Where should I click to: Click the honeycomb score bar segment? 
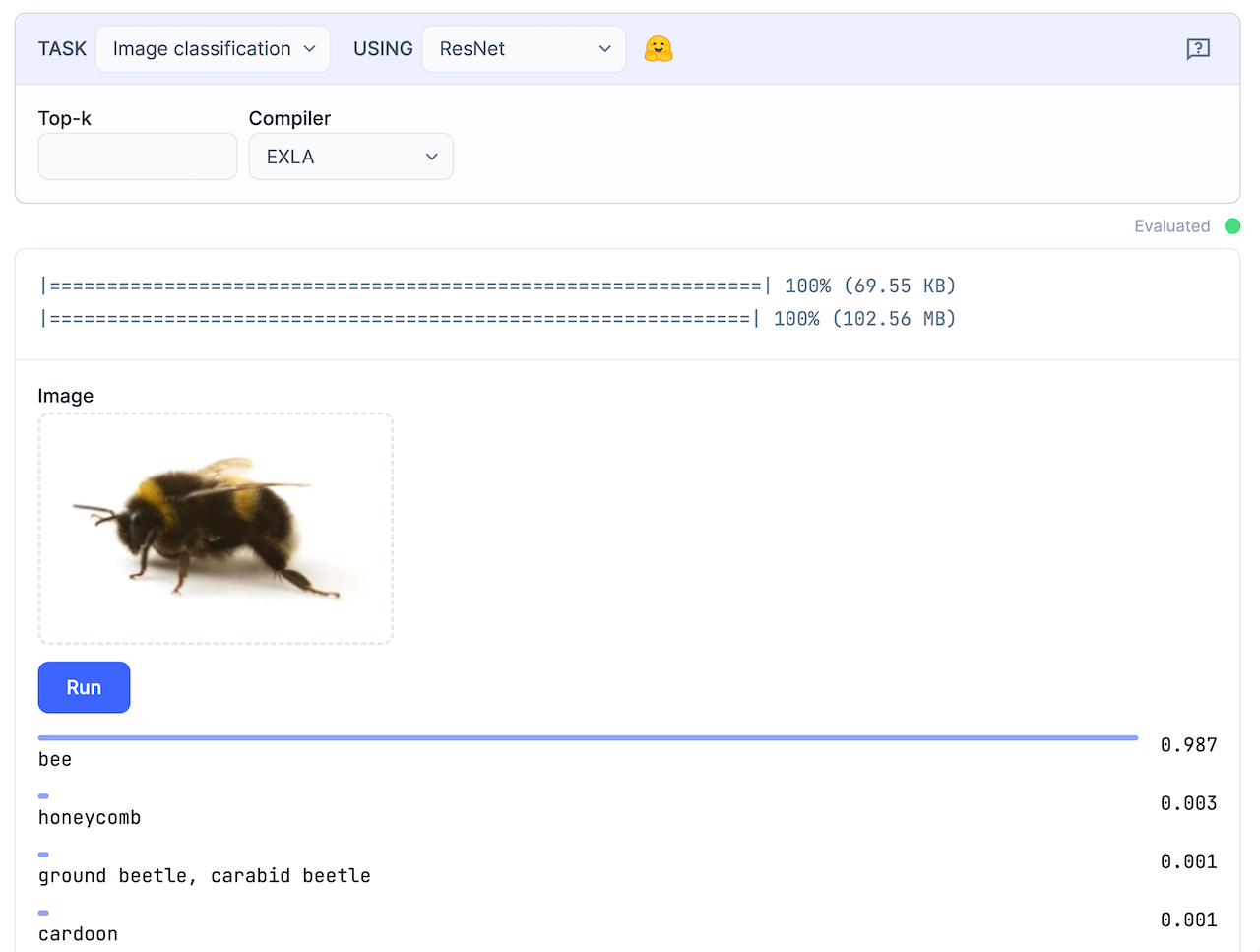coord(42,795)
